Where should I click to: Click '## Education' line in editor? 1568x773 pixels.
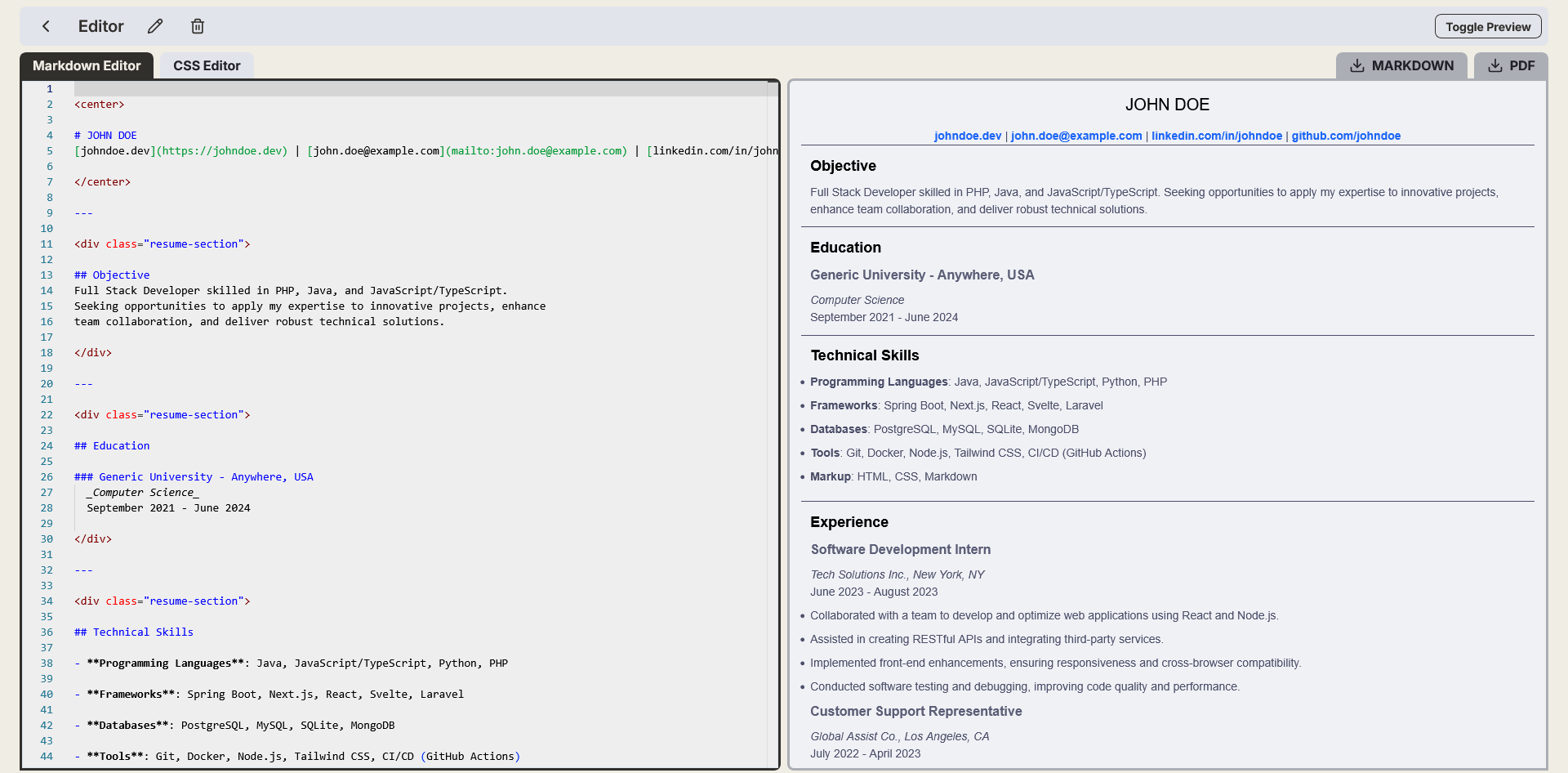point(112,446)
